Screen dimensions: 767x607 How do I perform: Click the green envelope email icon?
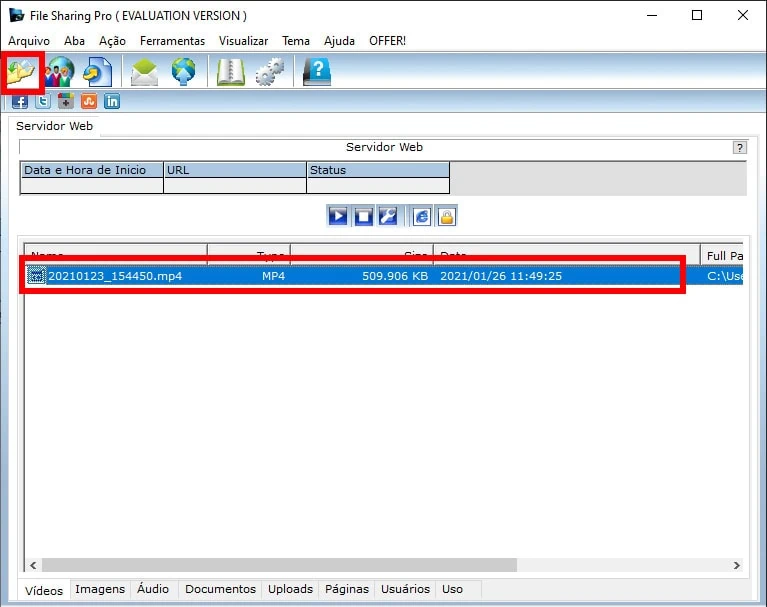(144, 72)
